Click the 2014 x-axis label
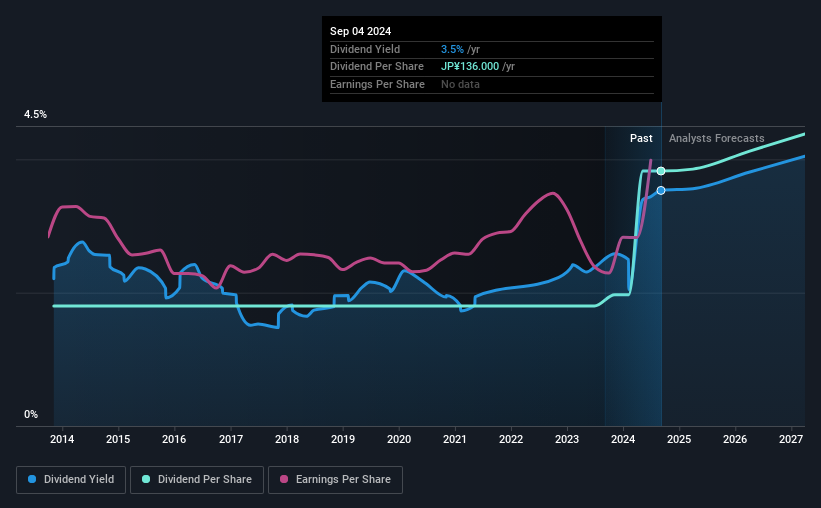Screen dimensions: 821x508 coord(62,439)
